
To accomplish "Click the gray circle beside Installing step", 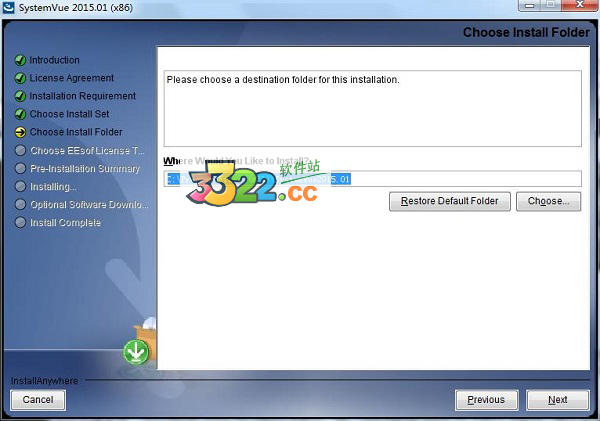I will [x=20, y=186].
